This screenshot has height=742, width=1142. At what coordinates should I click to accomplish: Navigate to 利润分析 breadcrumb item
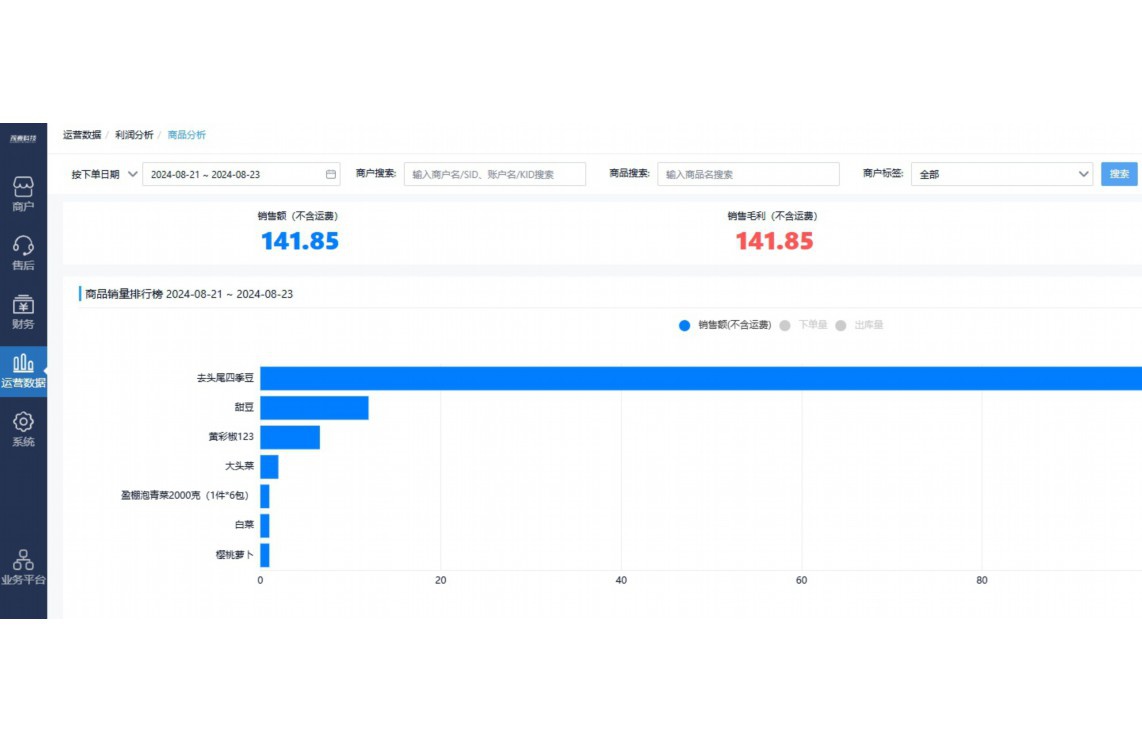click(x=134, y=135)
